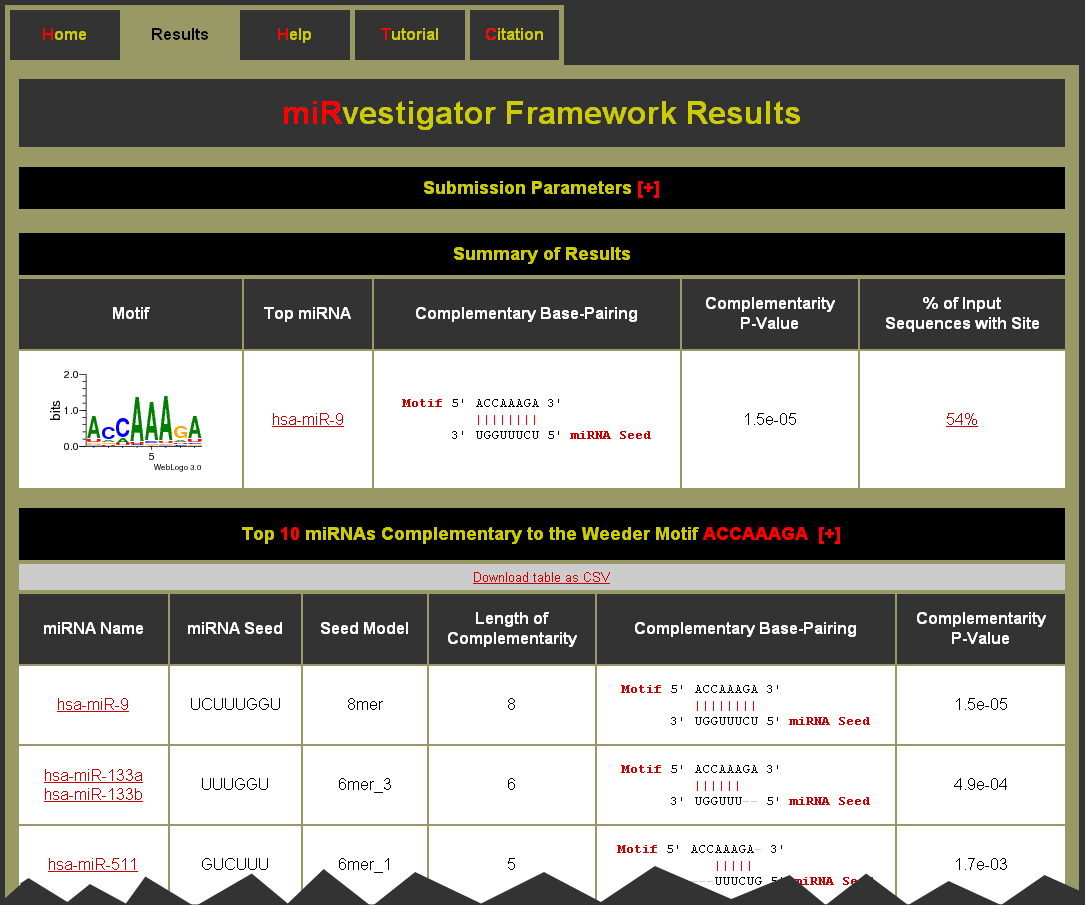This screenshot has width=1085, height=905.
Task: Go to the Tutorial tab
Action: click(x=410, y=35)
